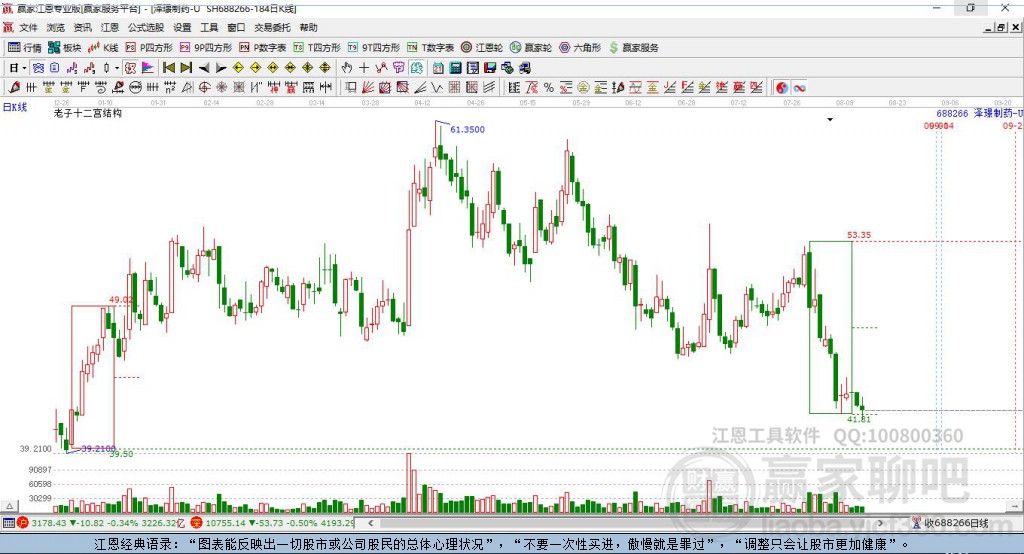This screenshot has width=1024, height=554.
Task: Click 收688266日线 status text
Action: (956, 523)
